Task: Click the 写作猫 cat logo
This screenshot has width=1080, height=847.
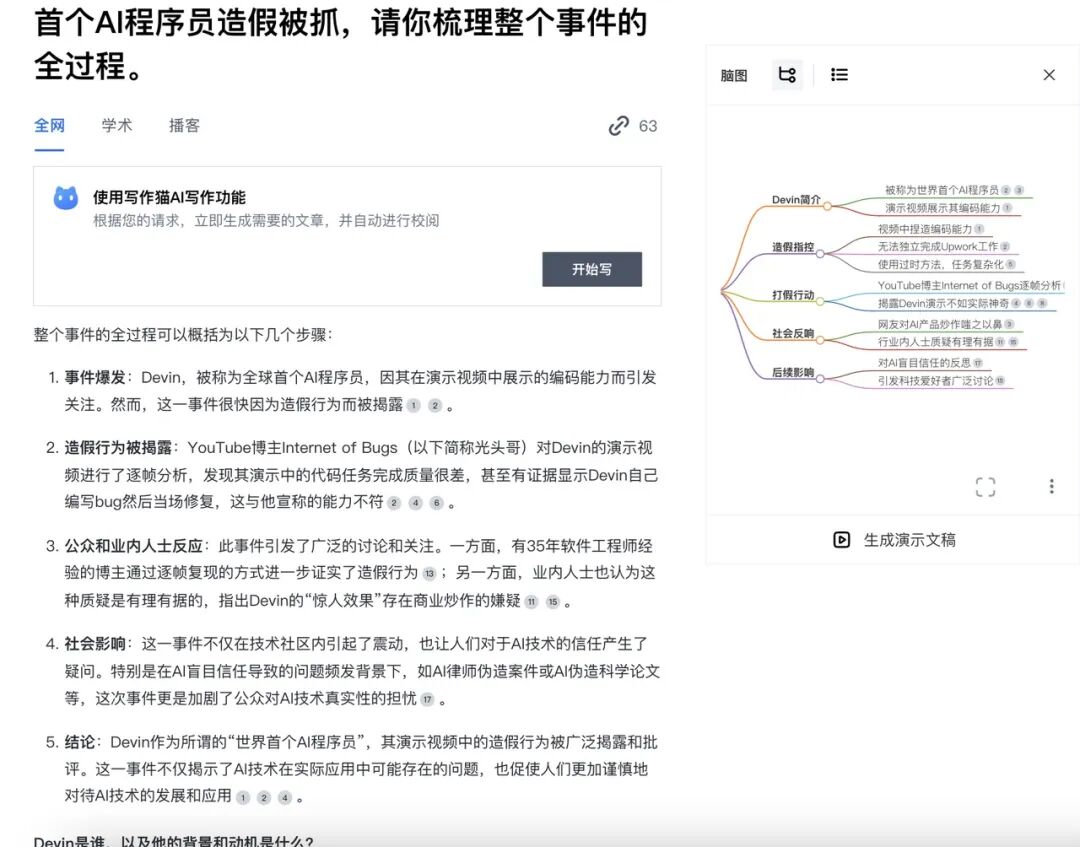Action: pos(66,198)
